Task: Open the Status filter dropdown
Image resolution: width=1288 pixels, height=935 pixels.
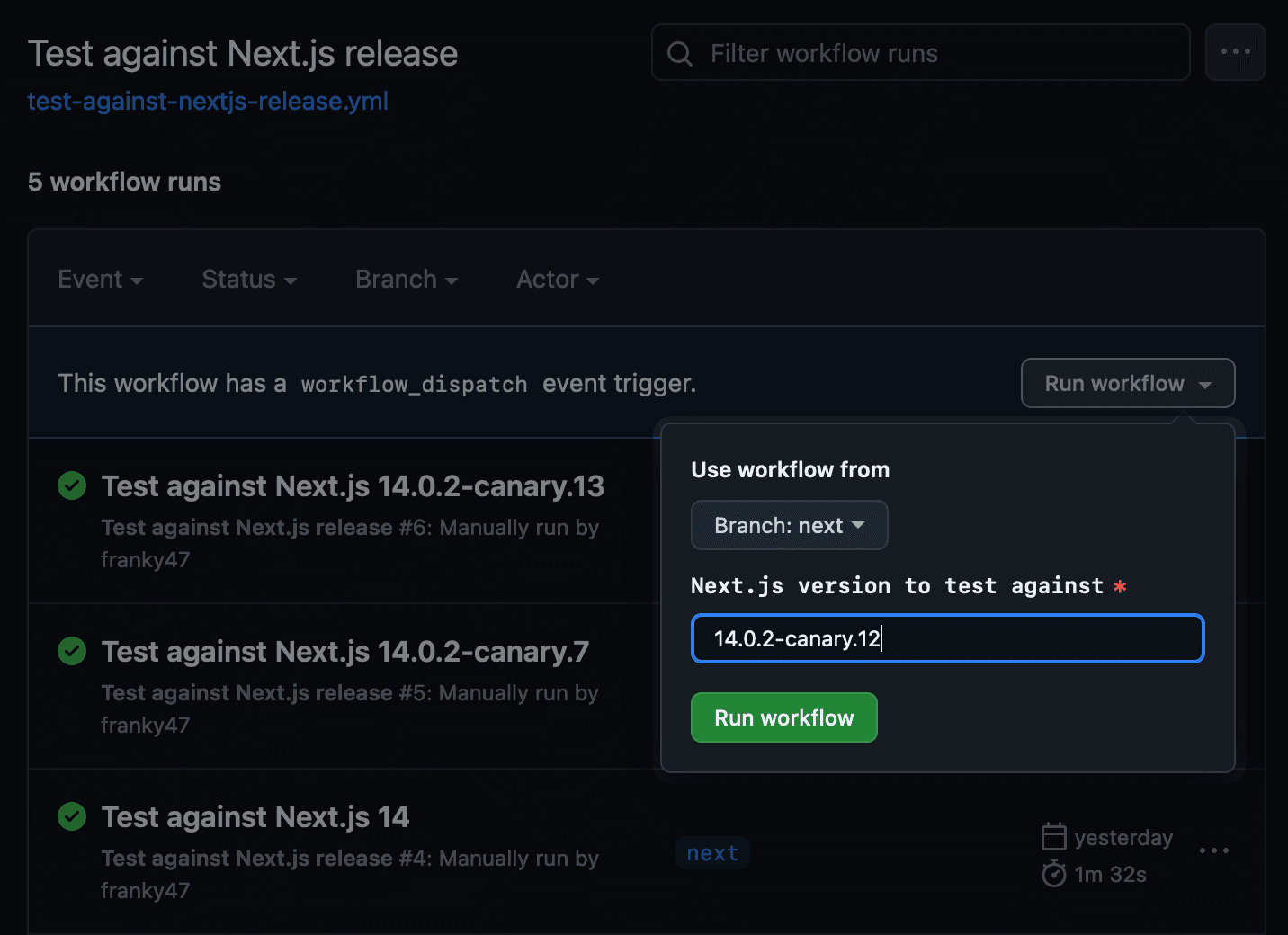Action: pos(248,279)
